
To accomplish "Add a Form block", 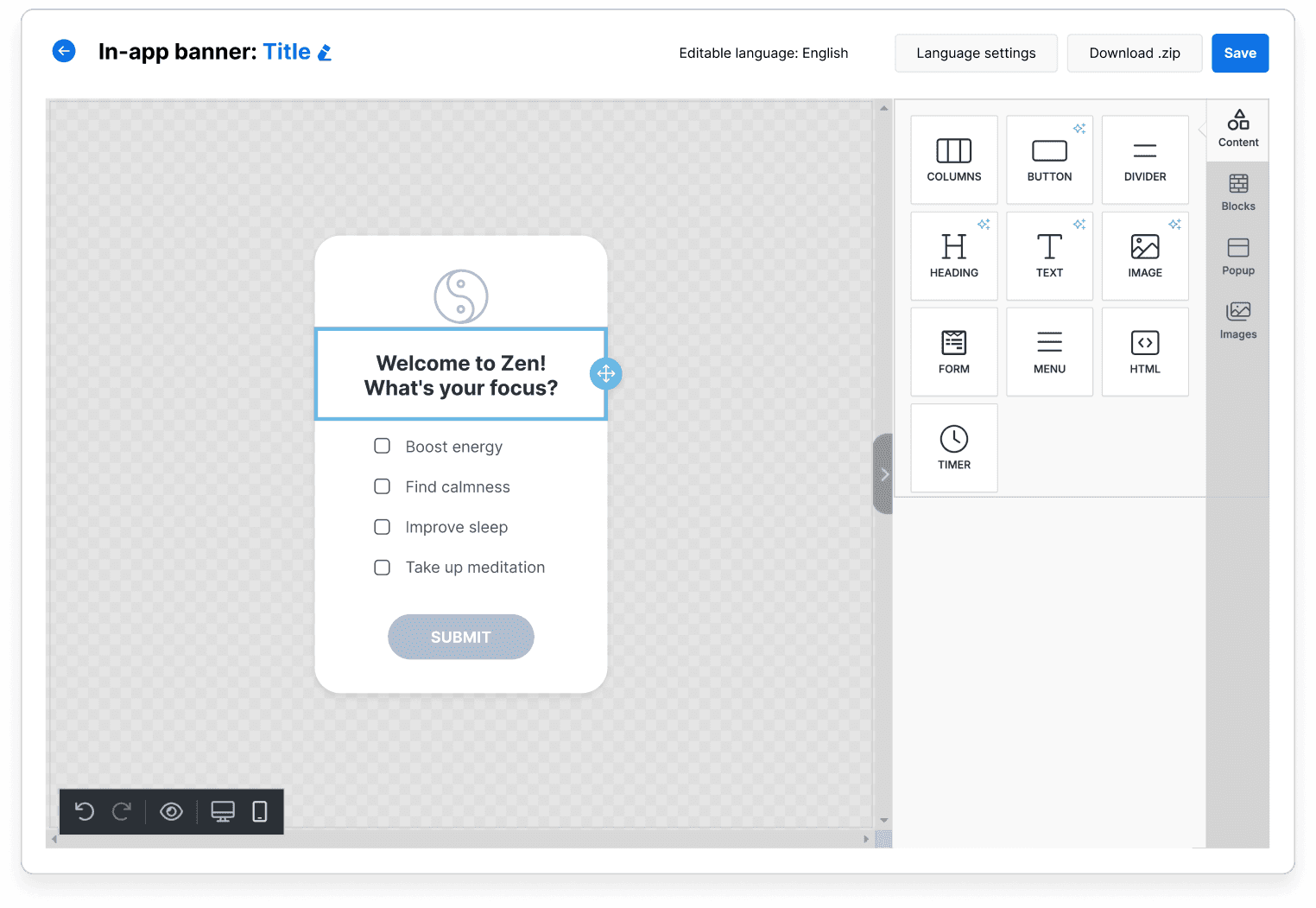I will [954, 352].
